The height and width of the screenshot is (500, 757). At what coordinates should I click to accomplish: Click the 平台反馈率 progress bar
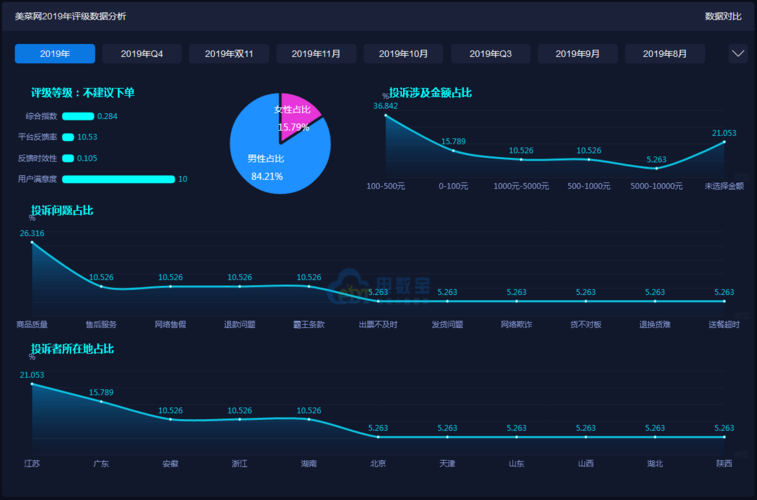[68, 137]
